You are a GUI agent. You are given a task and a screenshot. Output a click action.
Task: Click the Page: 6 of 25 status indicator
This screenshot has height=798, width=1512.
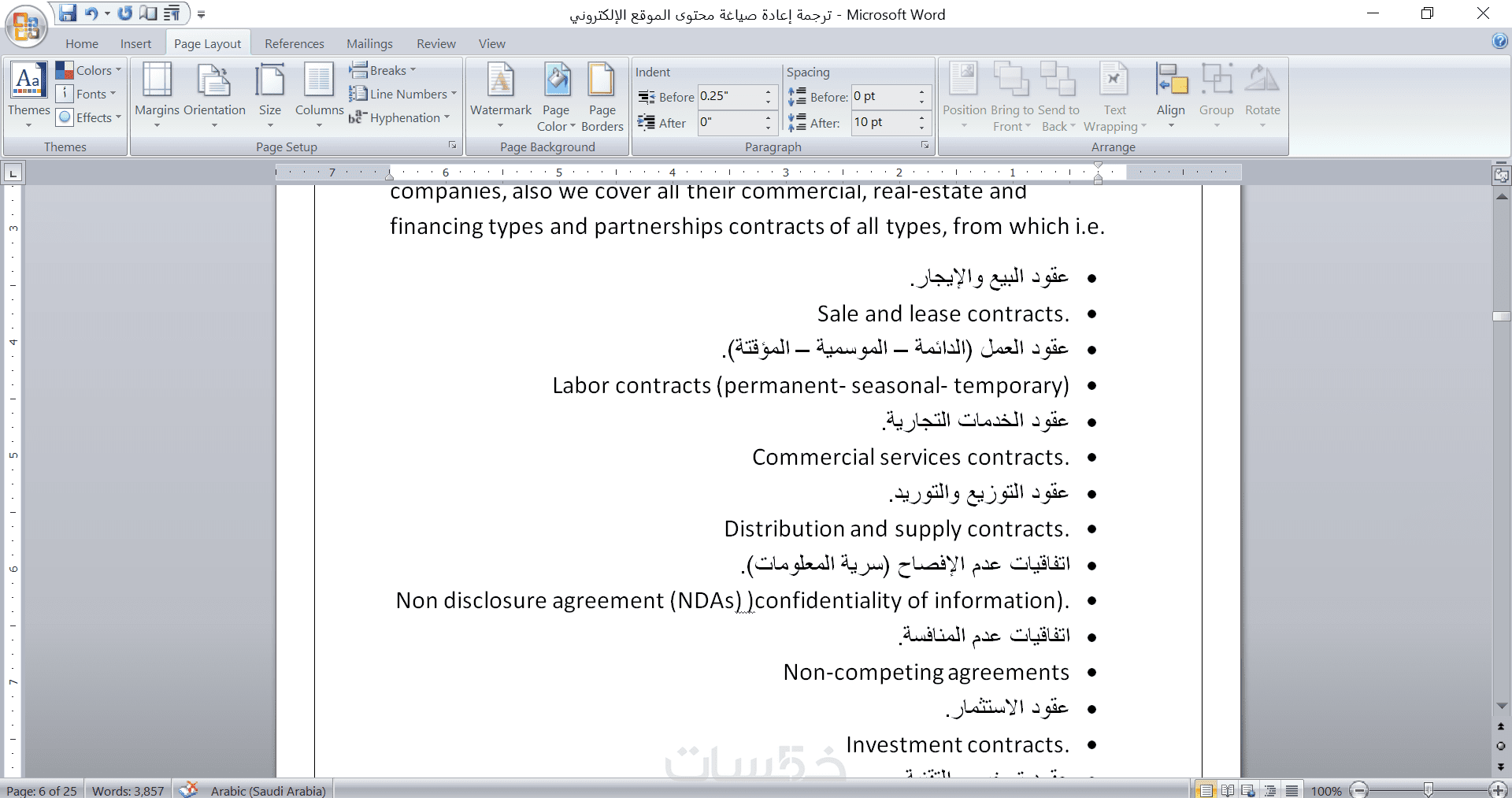(x=42, y=790)
